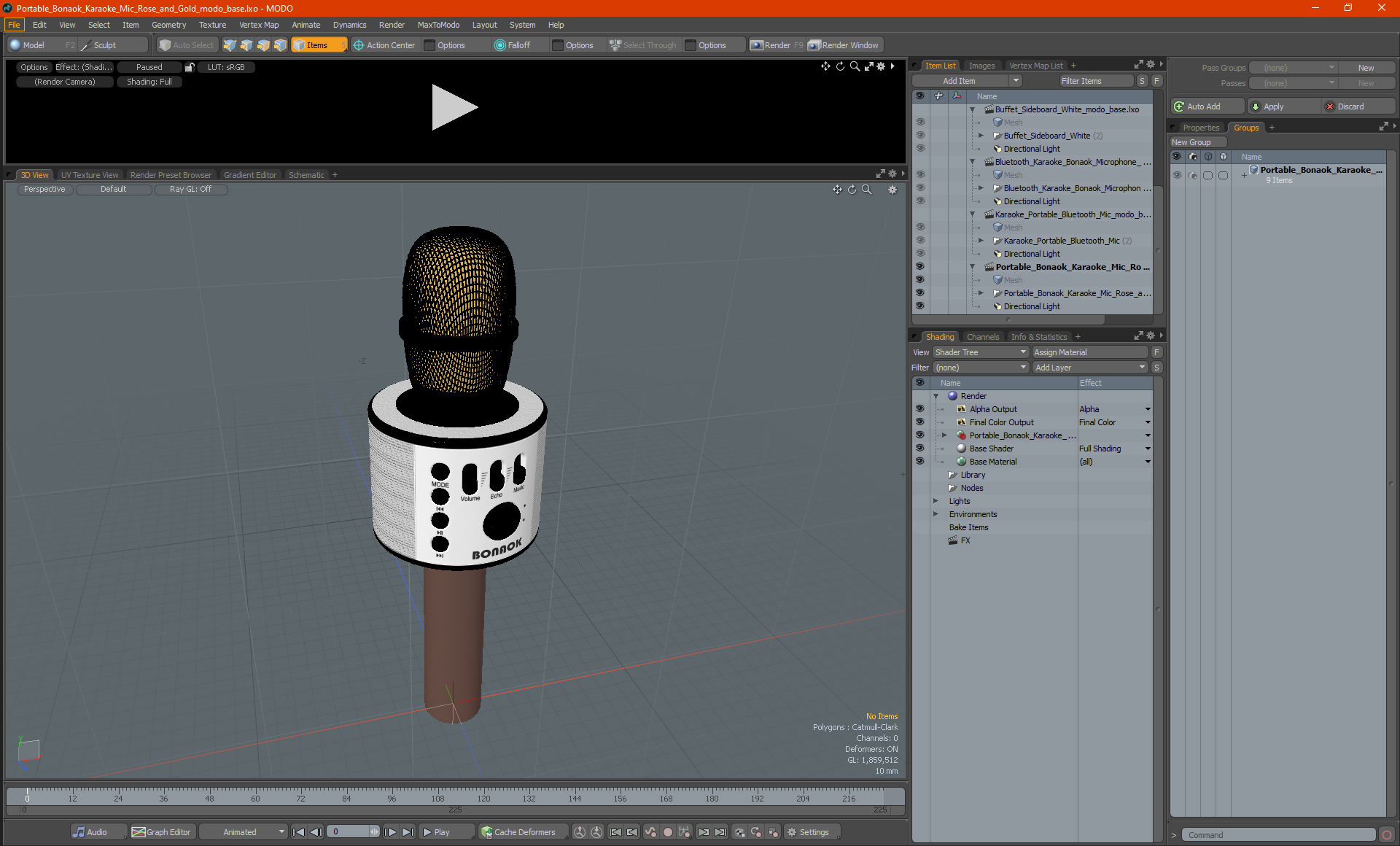Viewport: 1400px width, 846px height.
Task: Open Action Center tool
Action: (384, 45)
